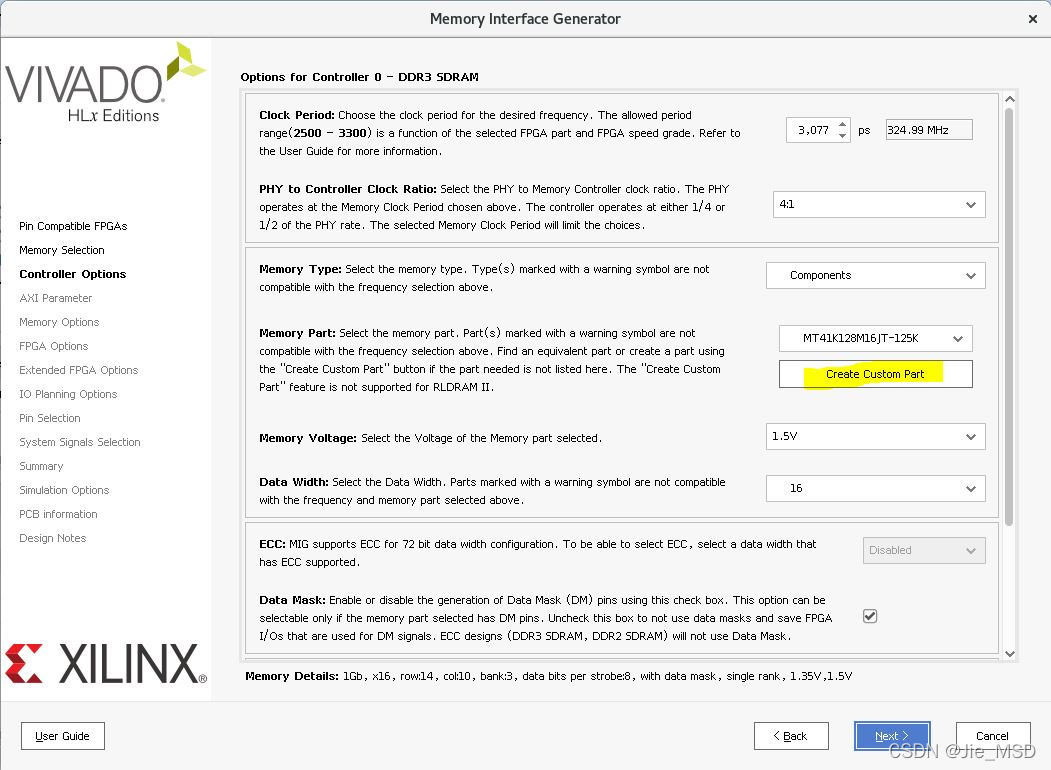This screenshot has height=770, width=1051.
Task: Select Pin Compatible FPGAs step
Action: click(x=73, y=226)
